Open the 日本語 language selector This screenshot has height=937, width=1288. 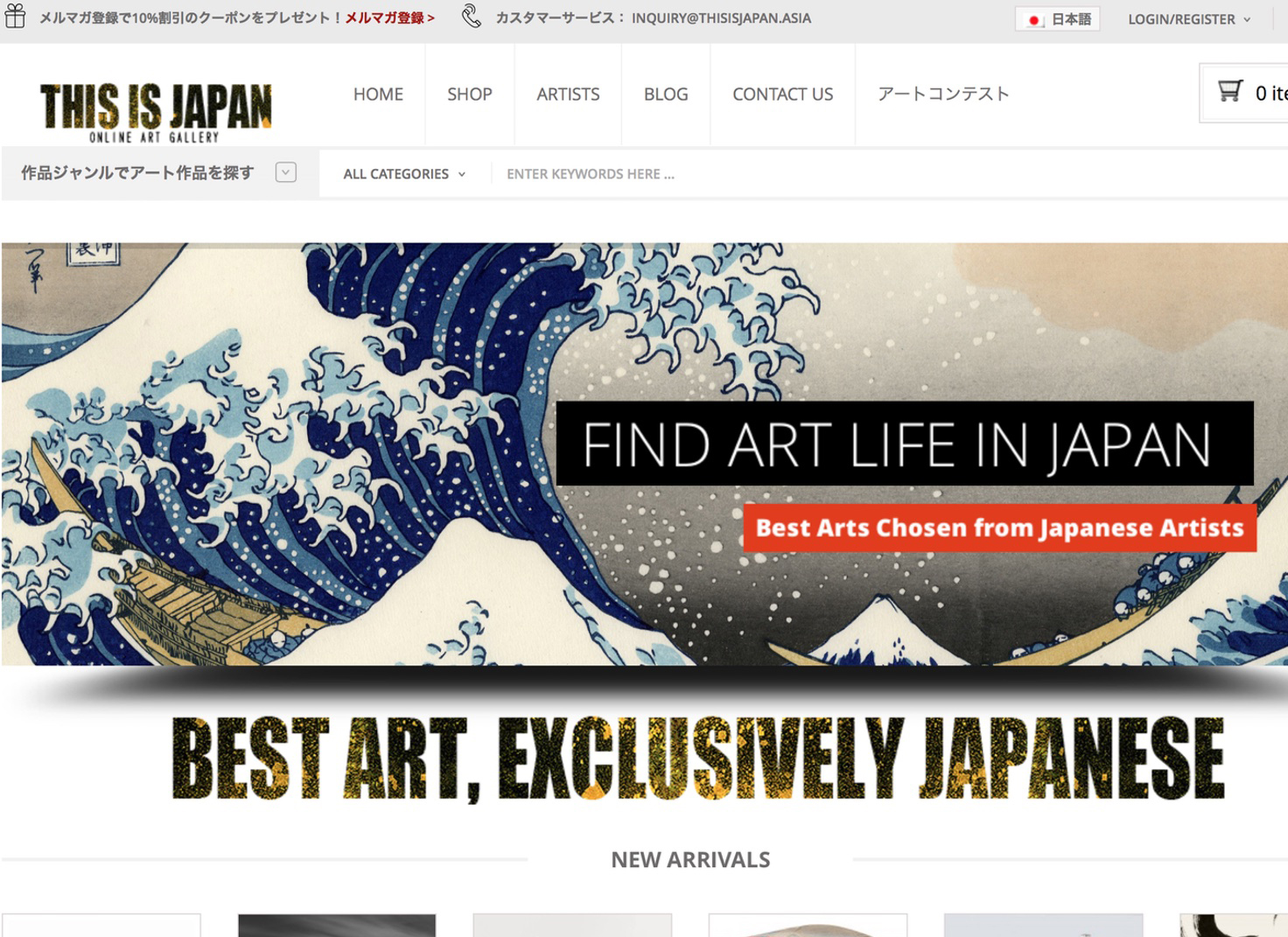pyautogui.click(x=1058, y=19)
